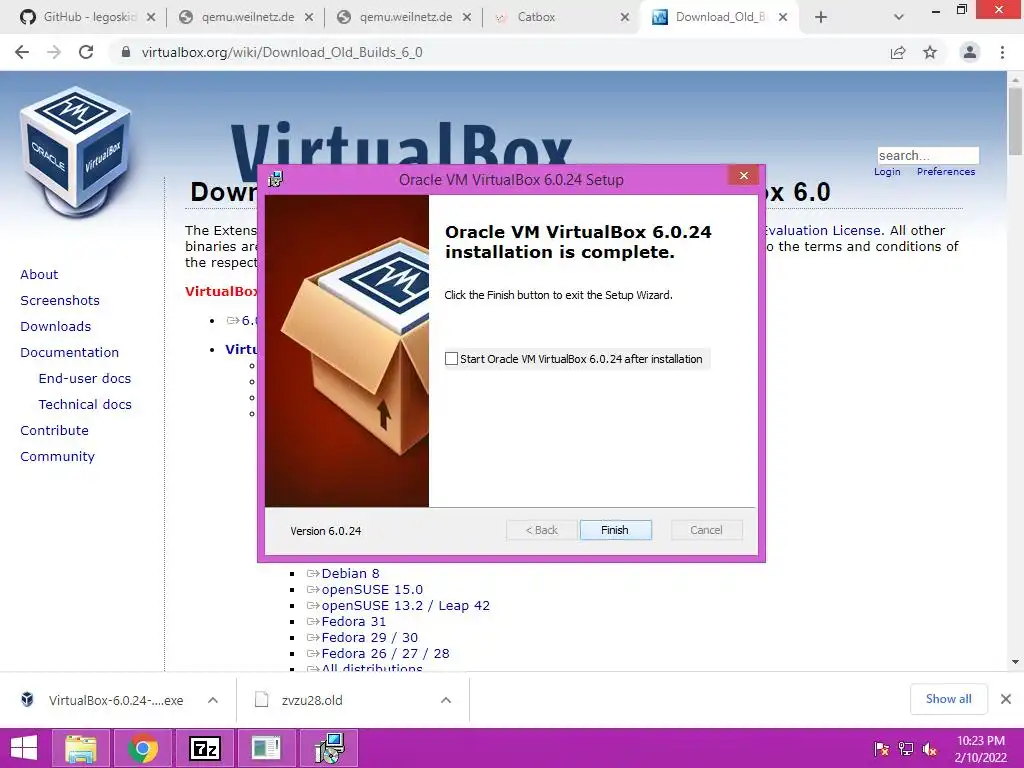Image resolution: width=1024 pixels, height=768 pixels.
Task: Click the page search field
Action: [x=928, y=155]
